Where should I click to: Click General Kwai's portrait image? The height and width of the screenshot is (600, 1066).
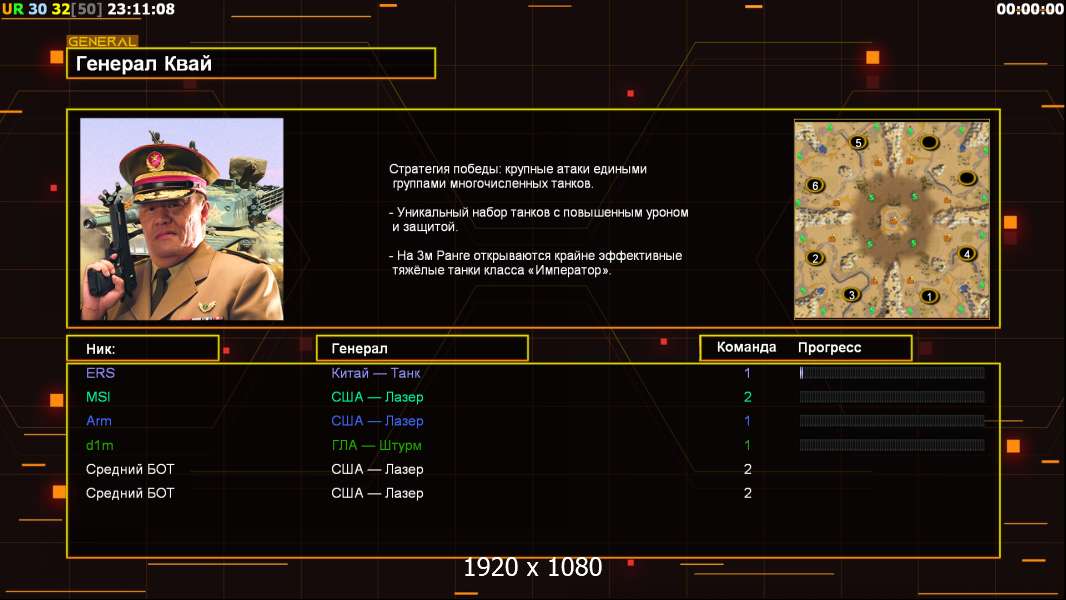pos(182,219)
